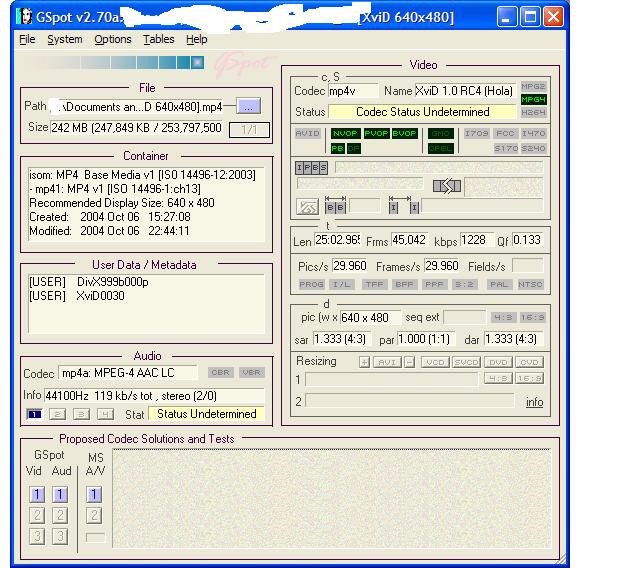This screenshot has height=568, width=640.
Task: Click the H264 indicator
Action: [x=533, y=112]
